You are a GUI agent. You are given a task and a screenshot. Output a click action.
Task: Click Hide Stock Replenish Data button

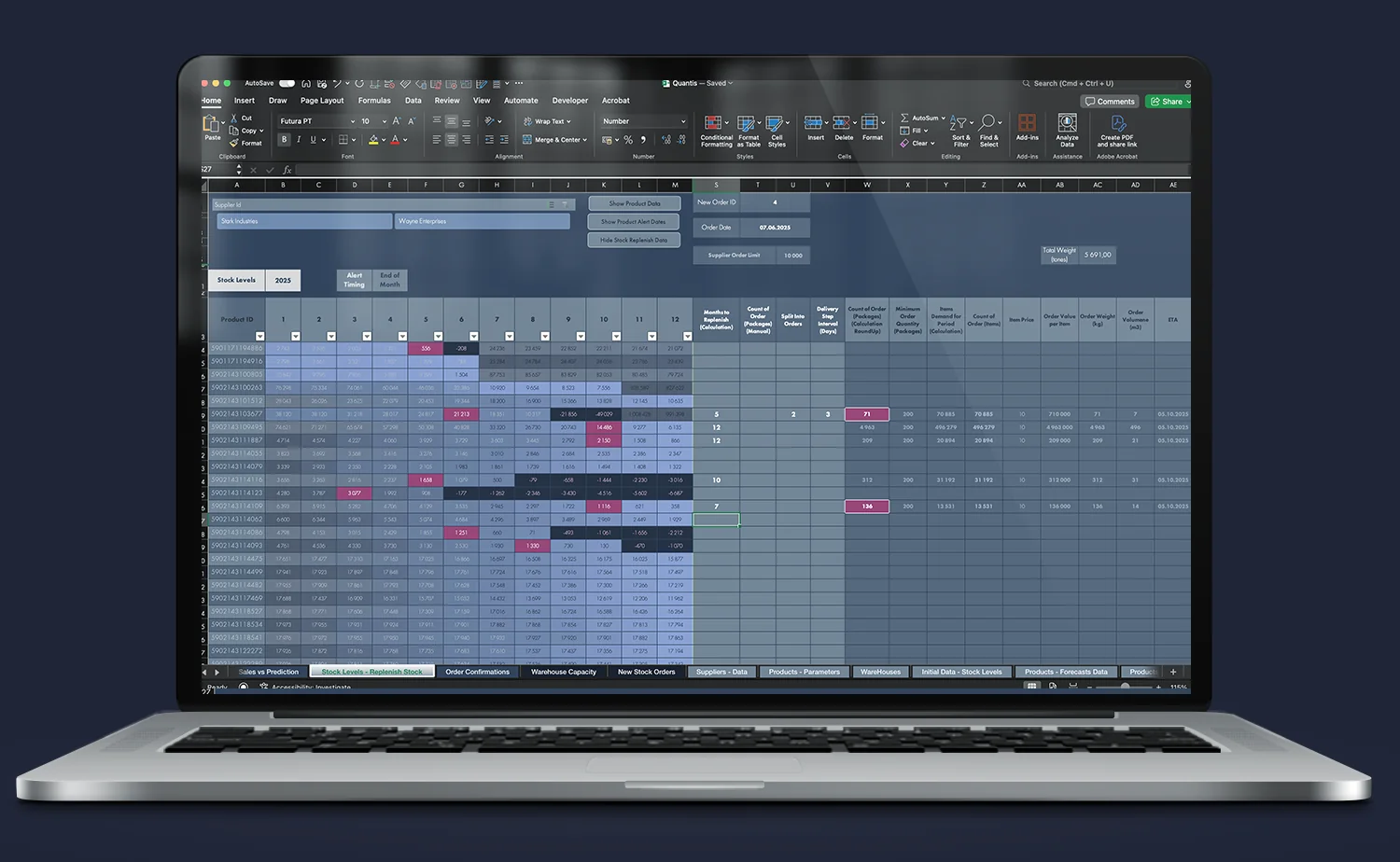(x=635, y=240)
